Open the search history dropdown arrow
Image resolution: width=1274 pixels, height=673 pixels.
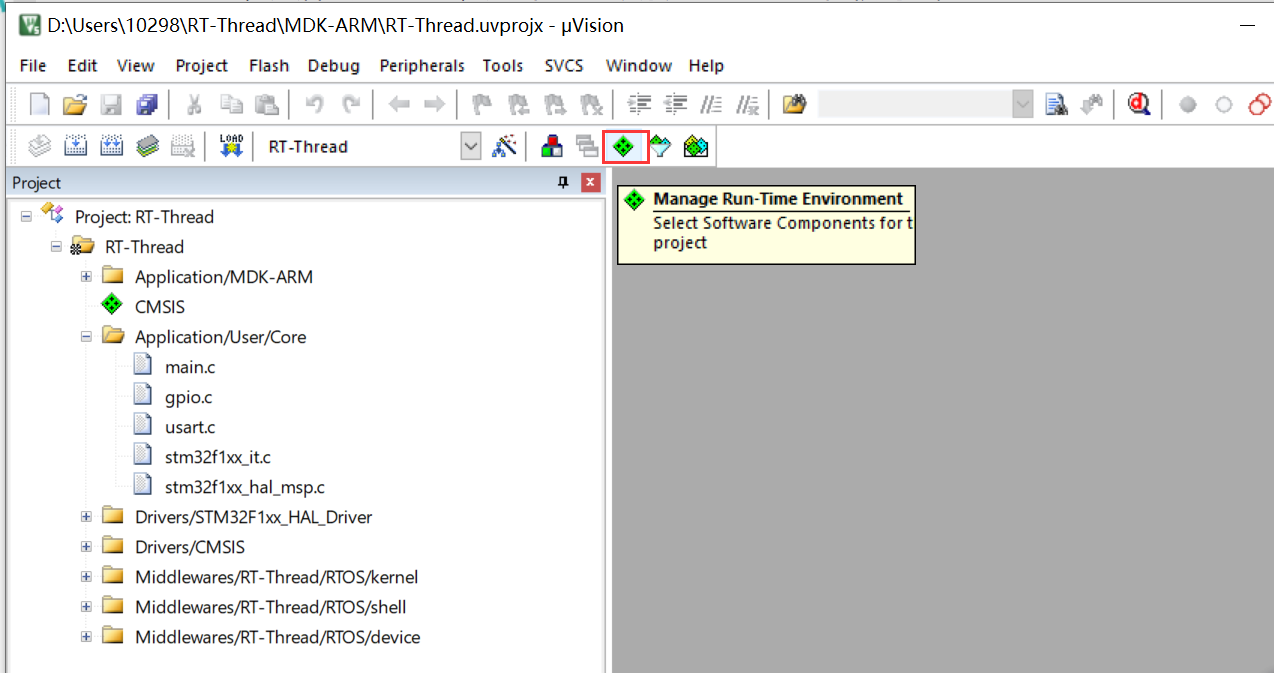click(1022, 103)
